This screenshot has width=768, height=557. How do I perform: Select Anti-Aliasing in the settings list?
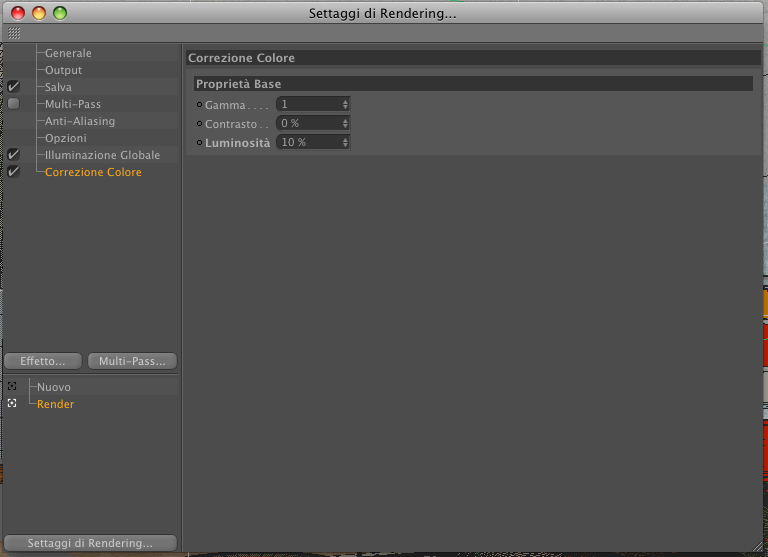pyautogui.click(x=80, y=121)
